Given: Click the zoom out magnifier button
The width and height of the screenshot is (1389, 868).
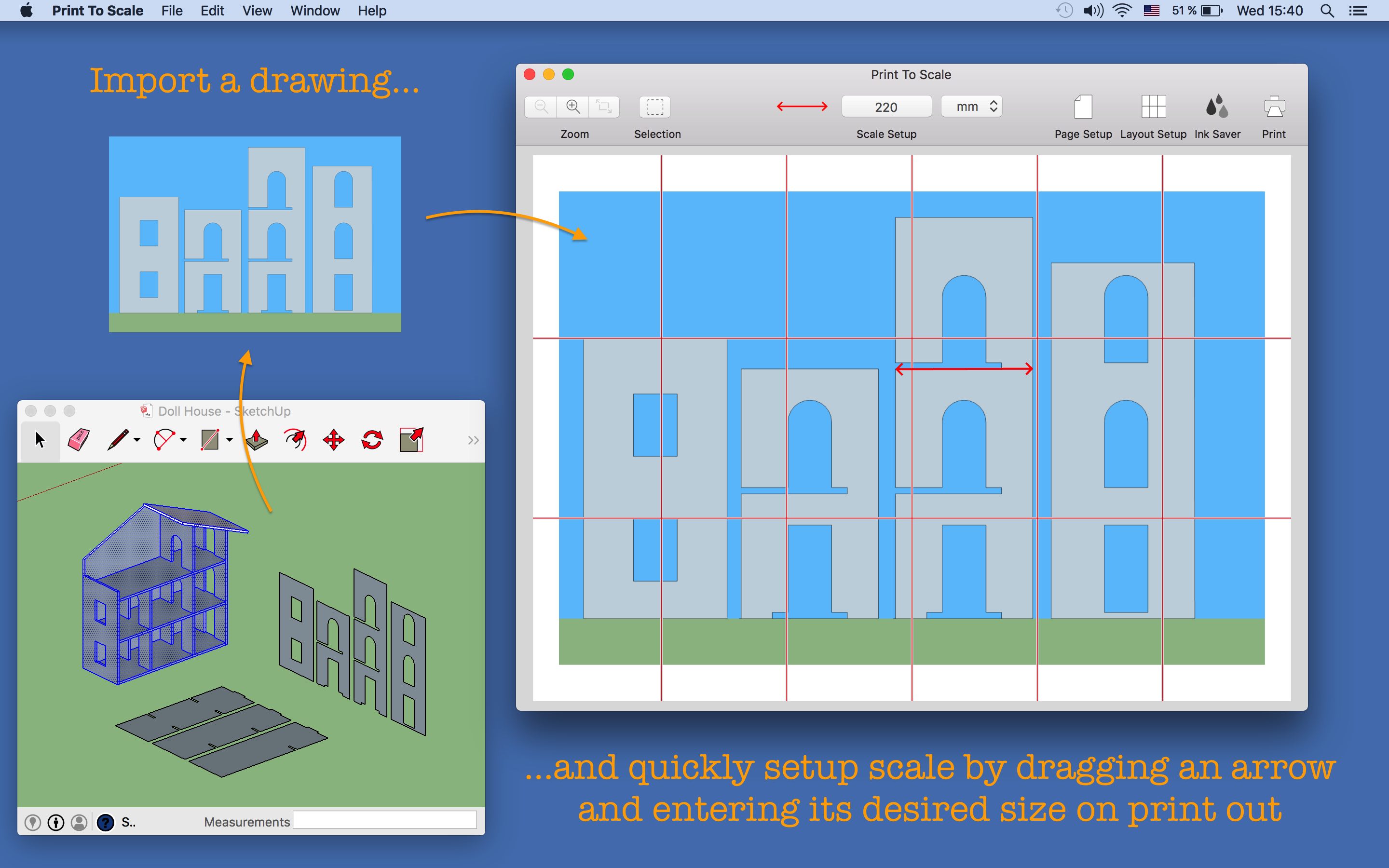Looking at the screenshot, I should 541,107.
